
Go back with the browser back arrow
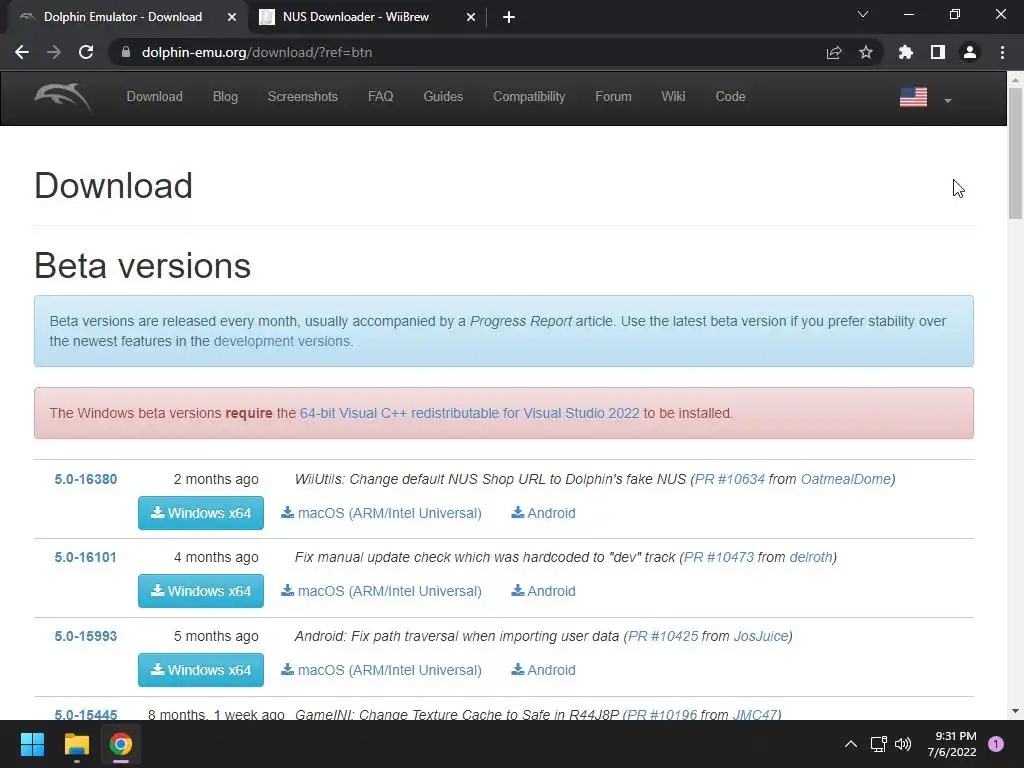[22, 52]
